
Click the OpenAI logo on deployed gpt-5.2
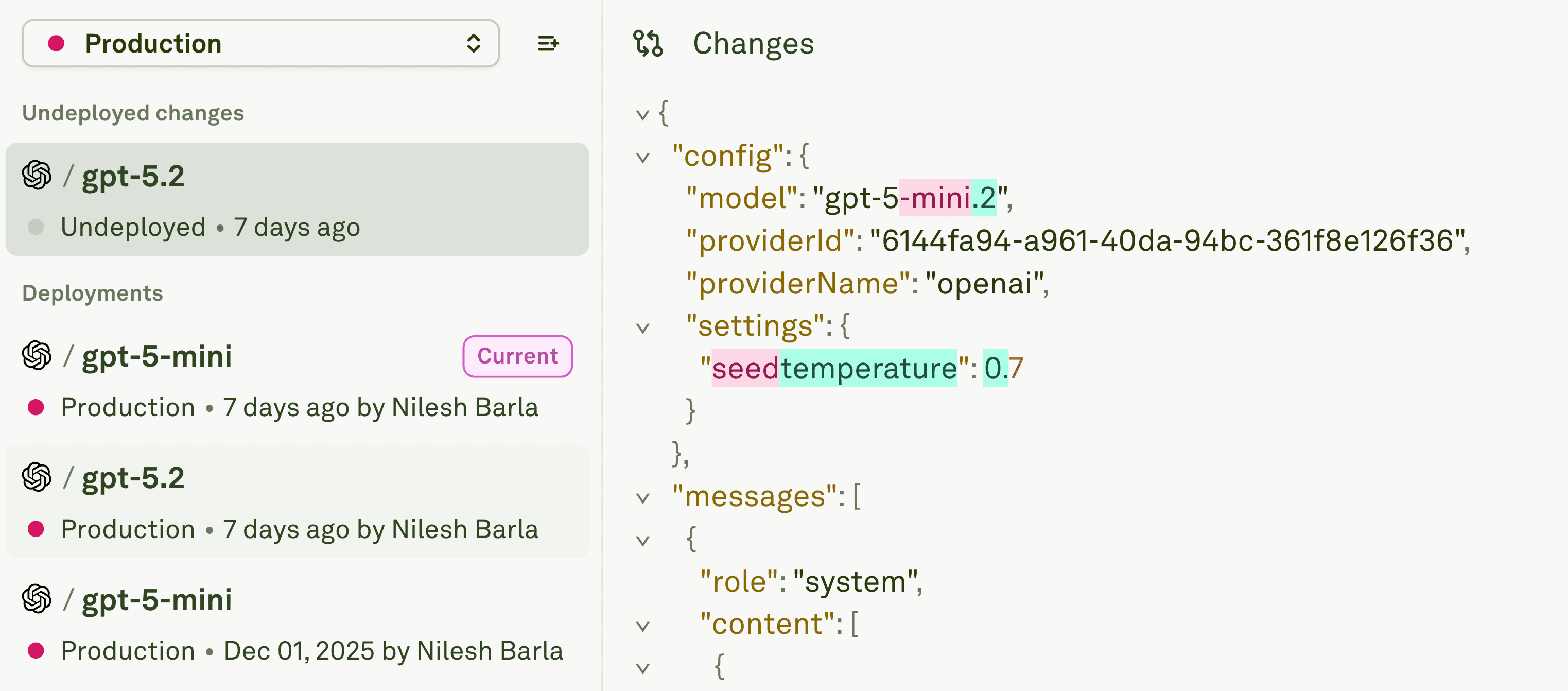(37, 477)
